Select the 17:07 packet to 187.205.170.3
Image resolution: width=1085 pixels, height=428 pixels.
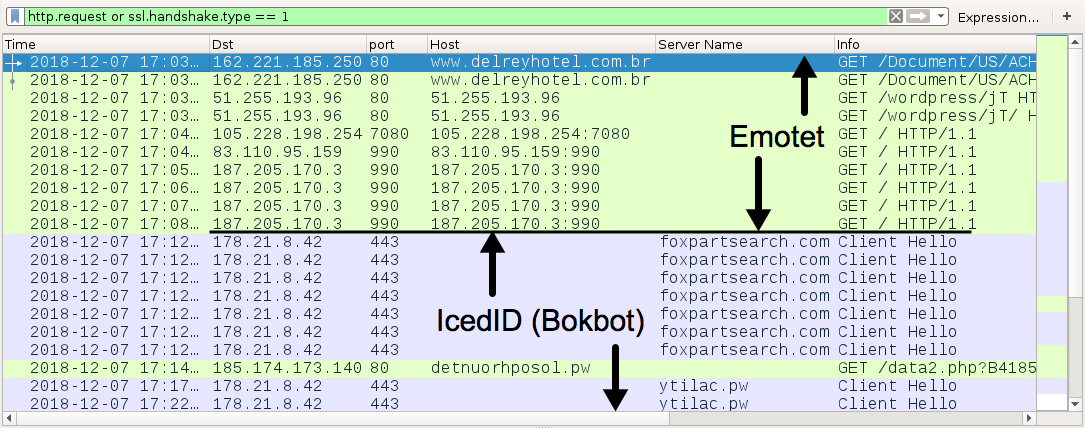[520, 206]
